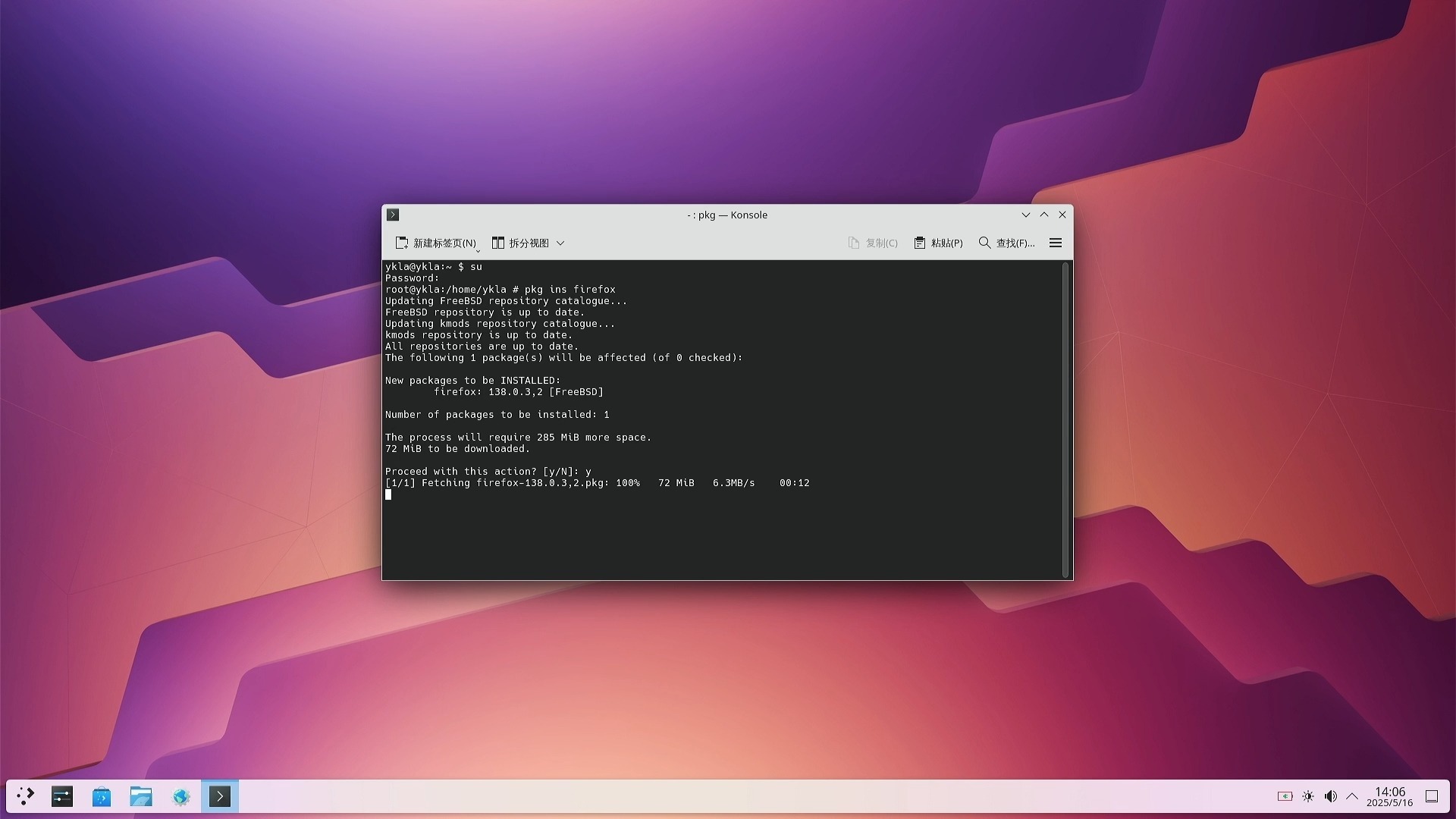Close the Konsole window
This screenshot has height=819, width=1456.
tap(1062, 215)
